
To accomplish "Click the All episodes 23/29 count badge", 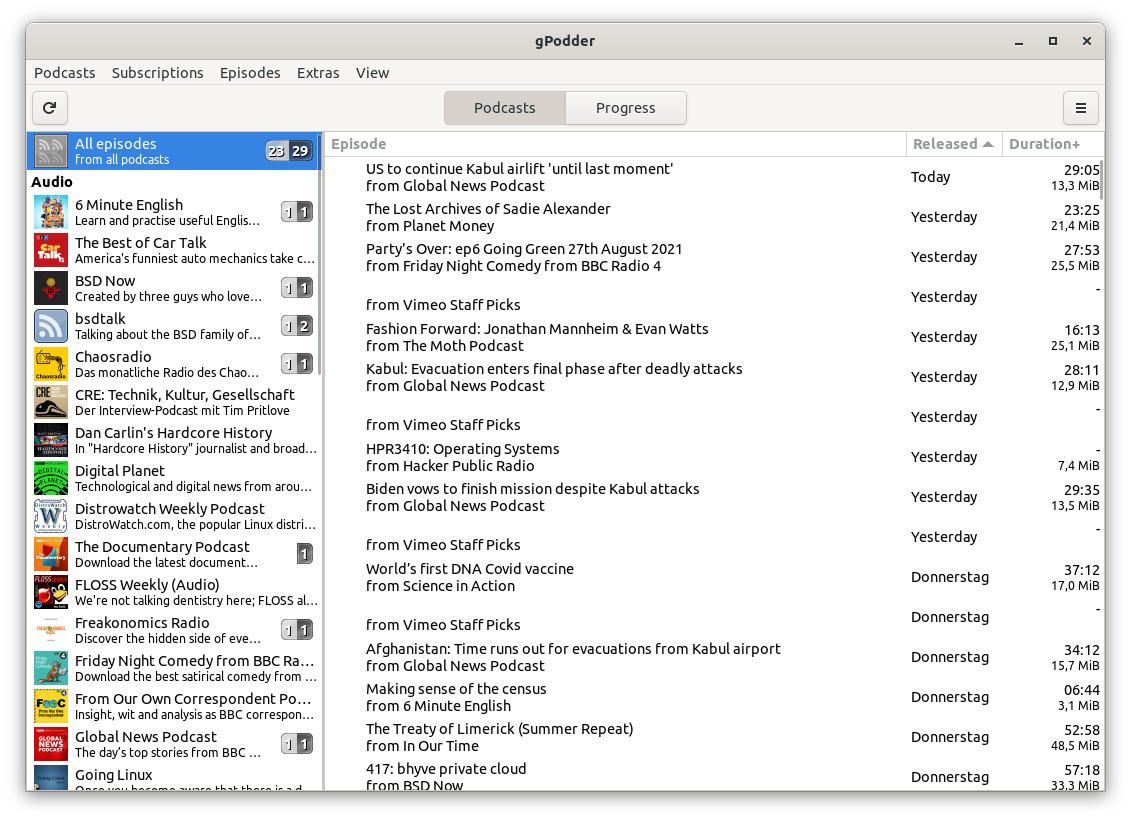I will click(x=289, y=151).
